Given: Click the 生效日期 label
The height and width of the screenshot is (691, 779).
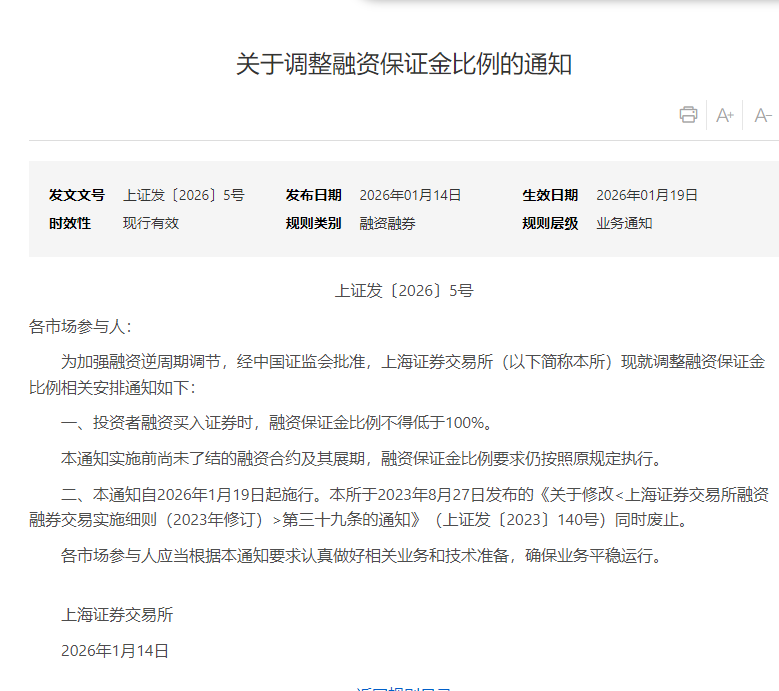Looking at the screenshot, I should pos(550,195).
